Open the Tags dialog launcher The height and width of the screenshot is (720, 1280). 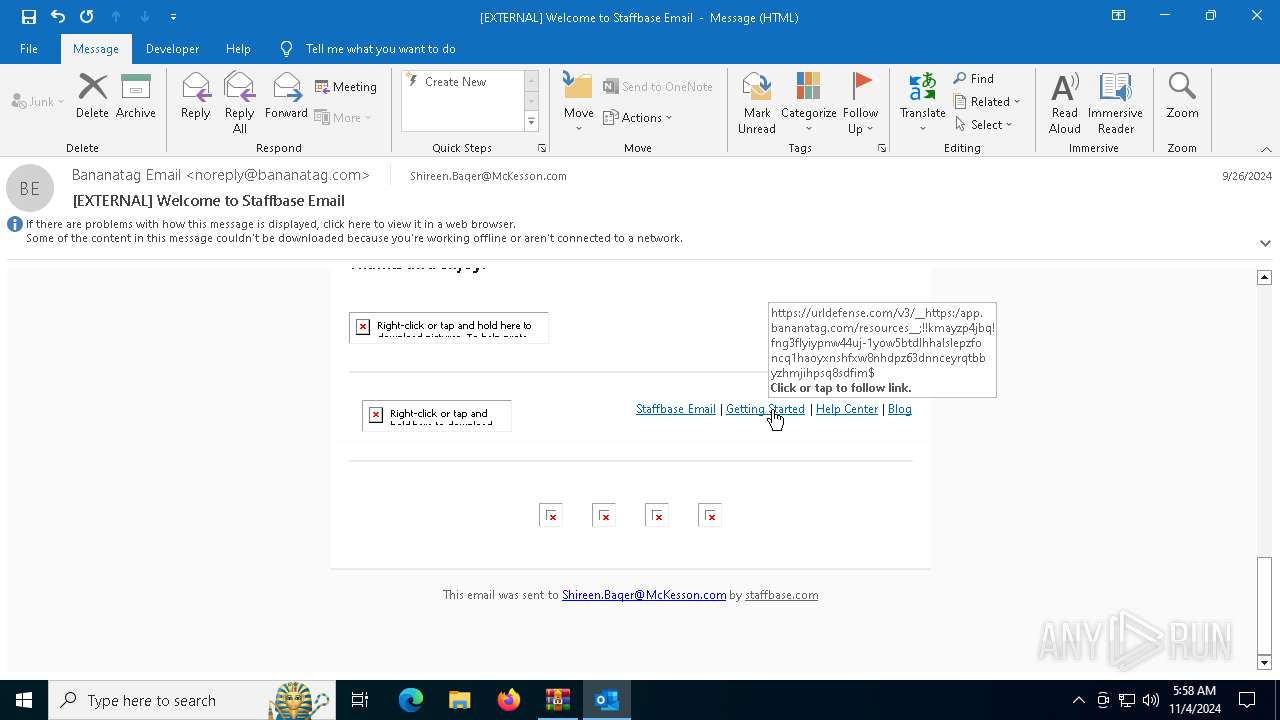[882, 148]
